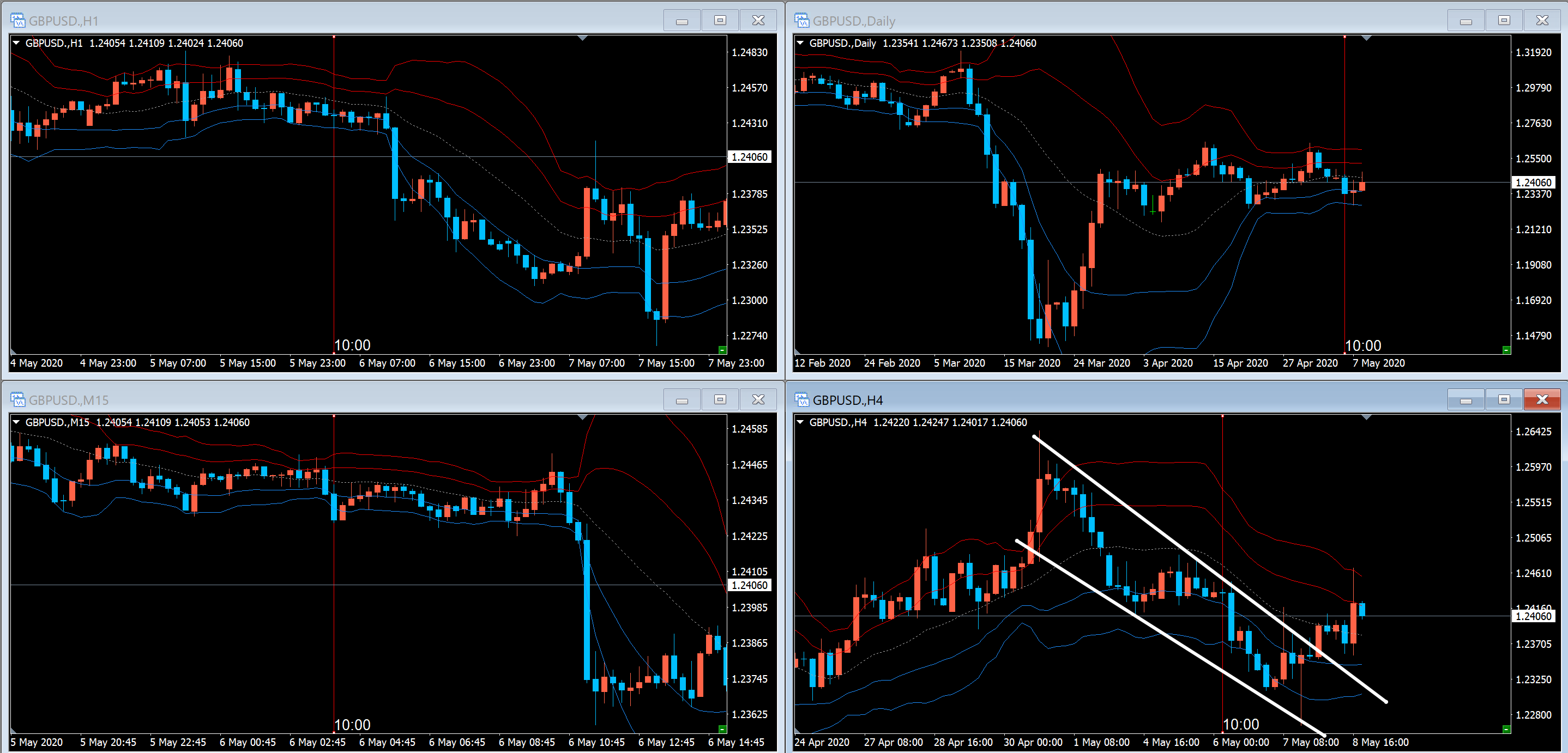Image resolution: width=1568 pixels, height=753 pixels.
Task: Expand the triangle beside GBPUSD.,M15 label
Action: point(16,422)
